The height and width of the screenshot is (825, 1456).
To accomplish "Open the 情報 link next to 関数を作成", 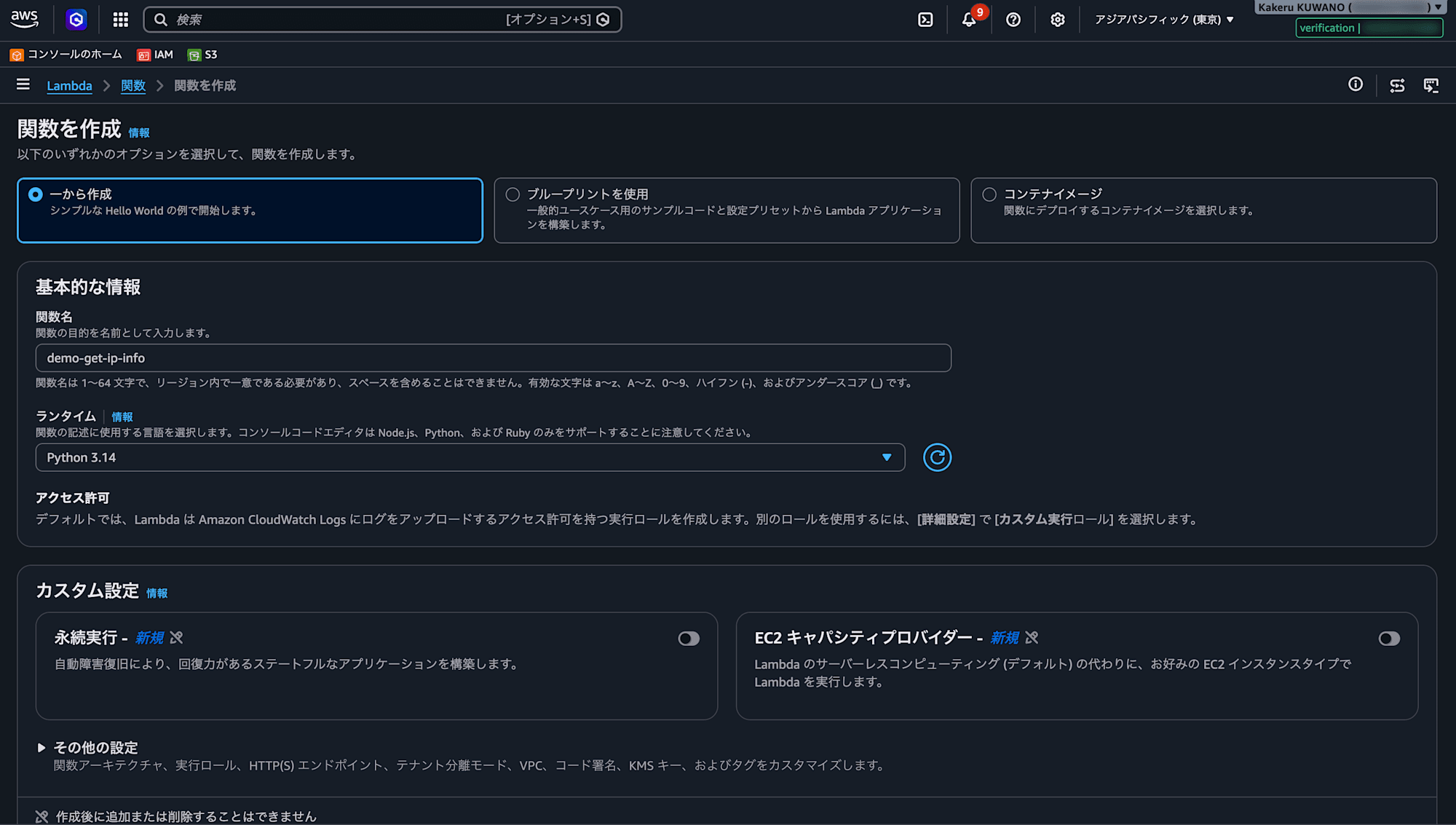I will [x=138, y=133].
